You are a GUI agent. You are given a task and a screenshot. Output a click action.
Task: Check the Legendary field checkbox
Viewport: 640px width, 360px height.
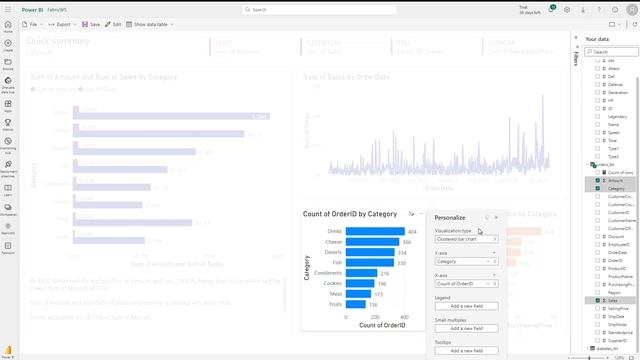[598, 116]
